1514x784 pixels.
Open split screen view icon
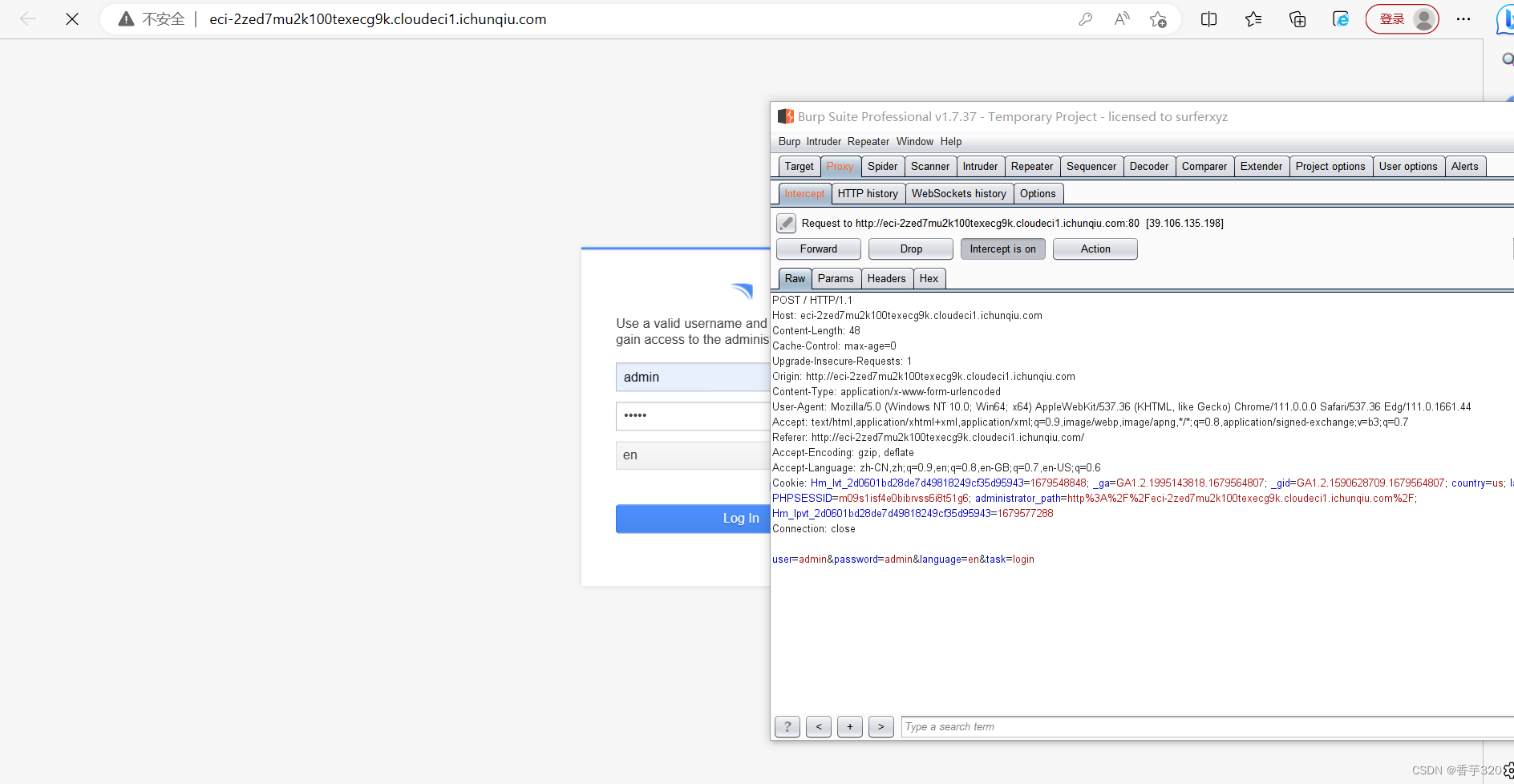[1209, 19]
